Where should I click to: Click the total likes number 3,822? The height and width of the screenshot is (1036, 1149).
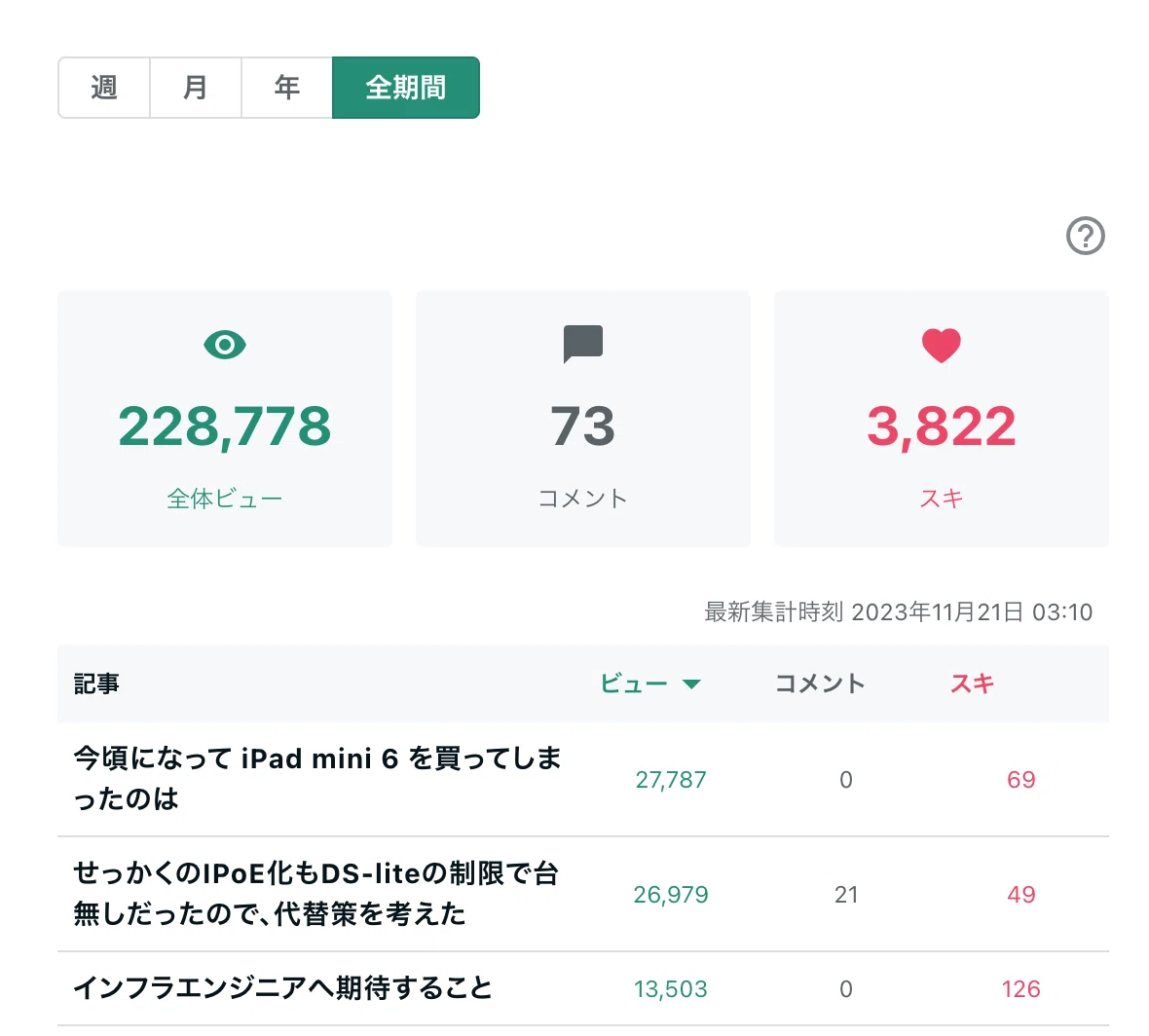941,426
